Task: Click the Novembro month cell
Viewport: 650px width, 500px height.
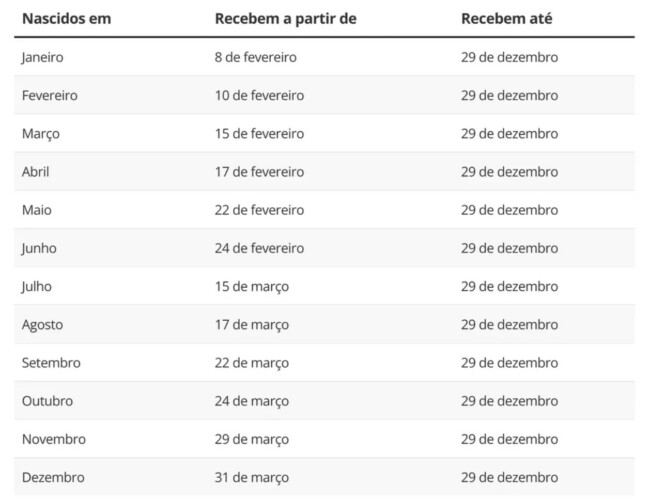Action: click(53, 439)
